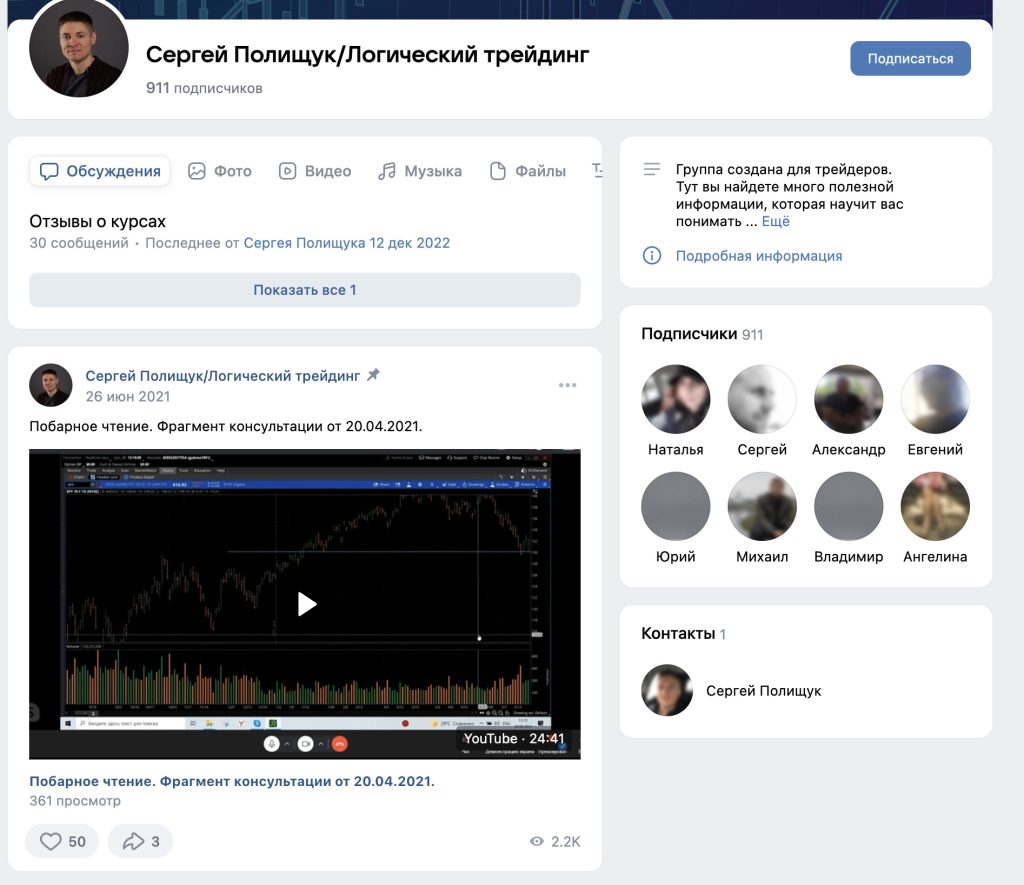Open contact Сергей Полищук's avatar
Screen dimensions: 1024x885
[667, 690]
